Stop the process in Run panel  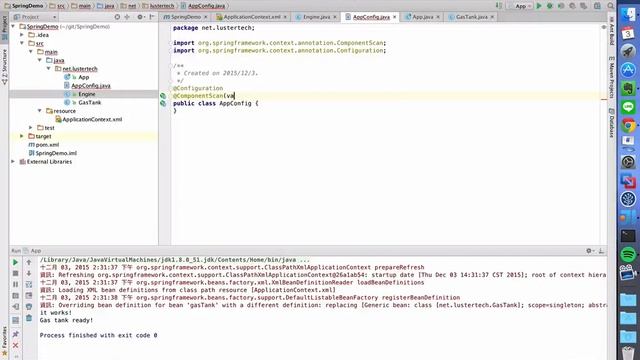coord(16,273)
